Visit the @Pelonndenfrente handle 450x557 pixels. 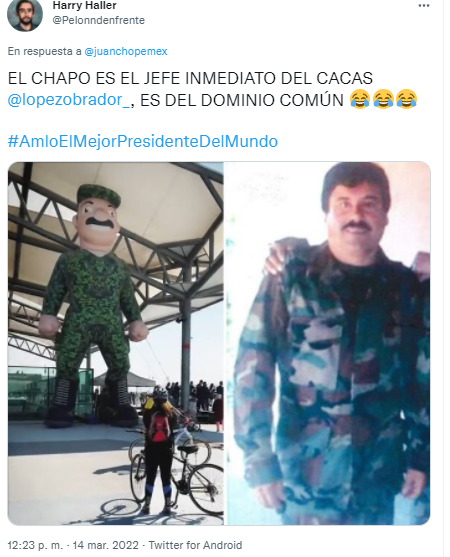(99, 20)
